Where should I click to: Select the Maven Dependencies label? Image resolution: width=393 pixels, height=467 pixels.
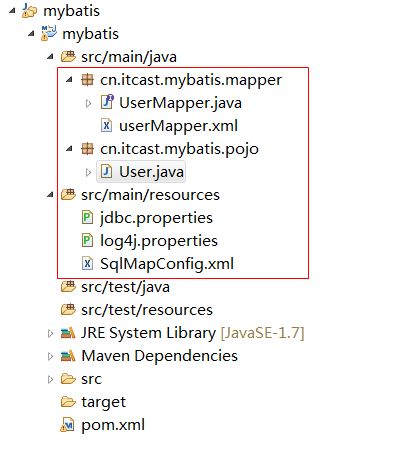pos(159,356)
